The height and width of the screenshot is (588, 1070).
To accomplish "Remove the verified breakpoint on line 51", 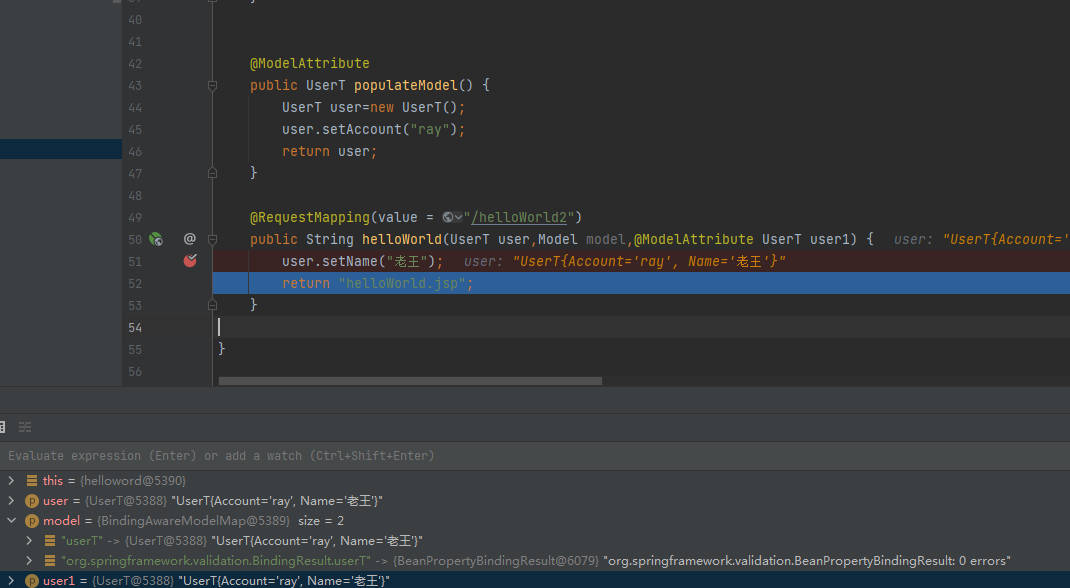I will pos(190,261).
